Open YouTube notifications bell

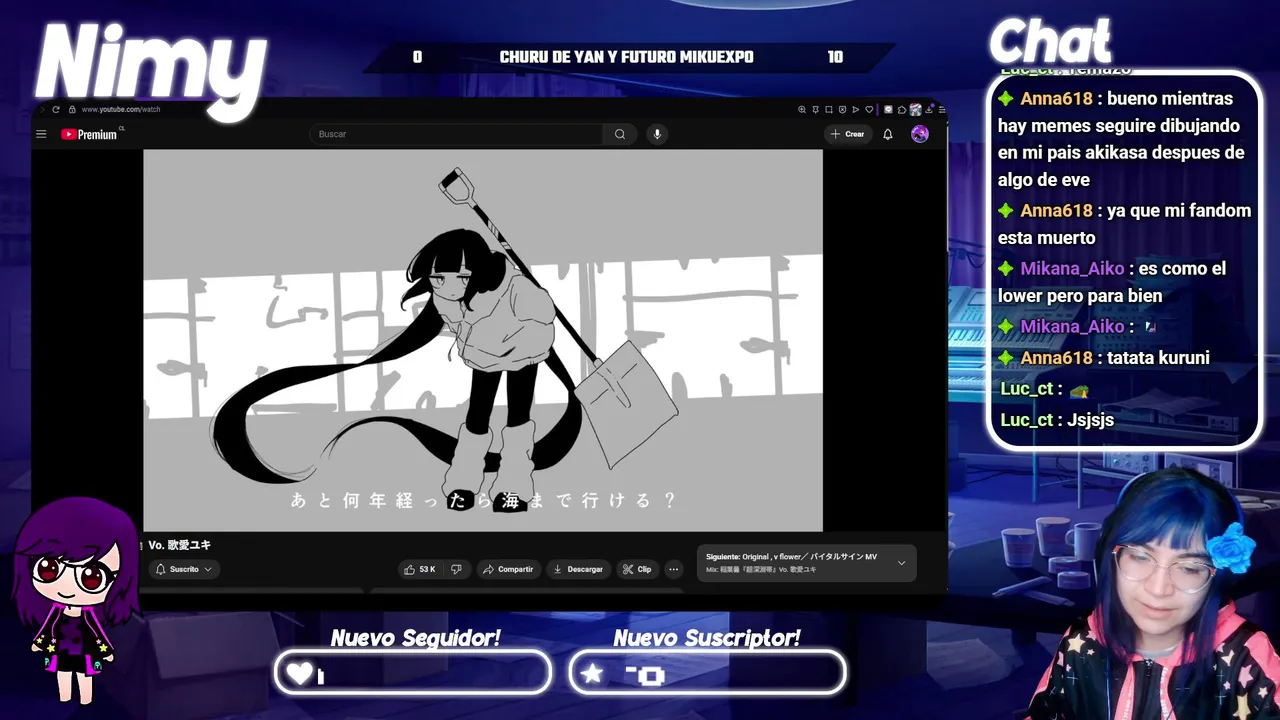(x=887, y=134)
